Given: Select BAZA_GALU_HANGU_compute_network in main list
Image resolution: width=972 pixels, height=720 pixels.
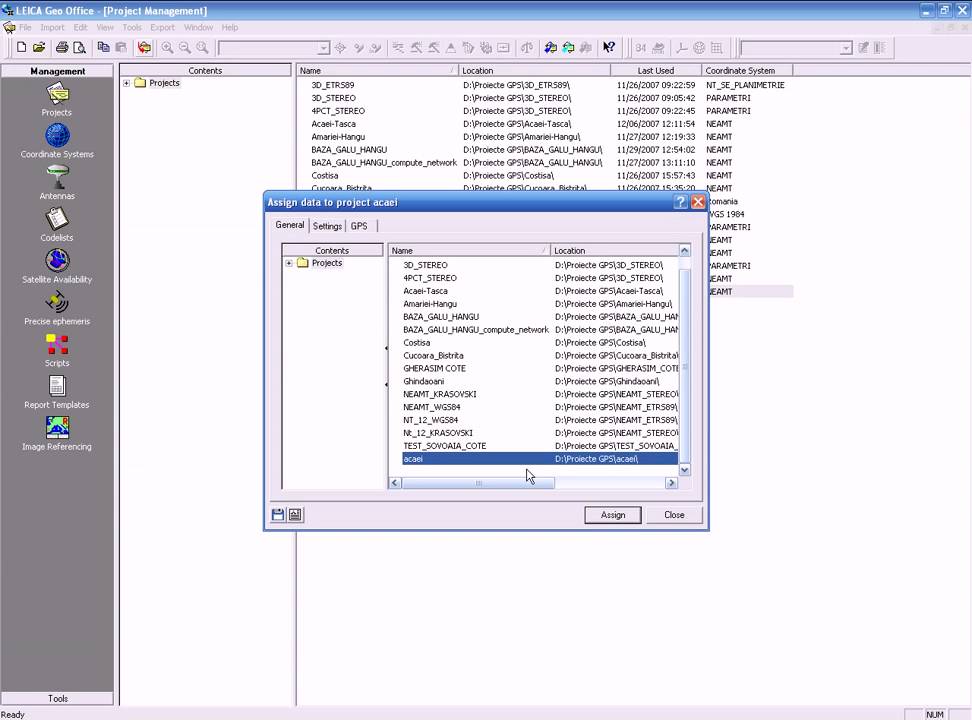Looking at the screenshot, I should [x=384, y=162].
